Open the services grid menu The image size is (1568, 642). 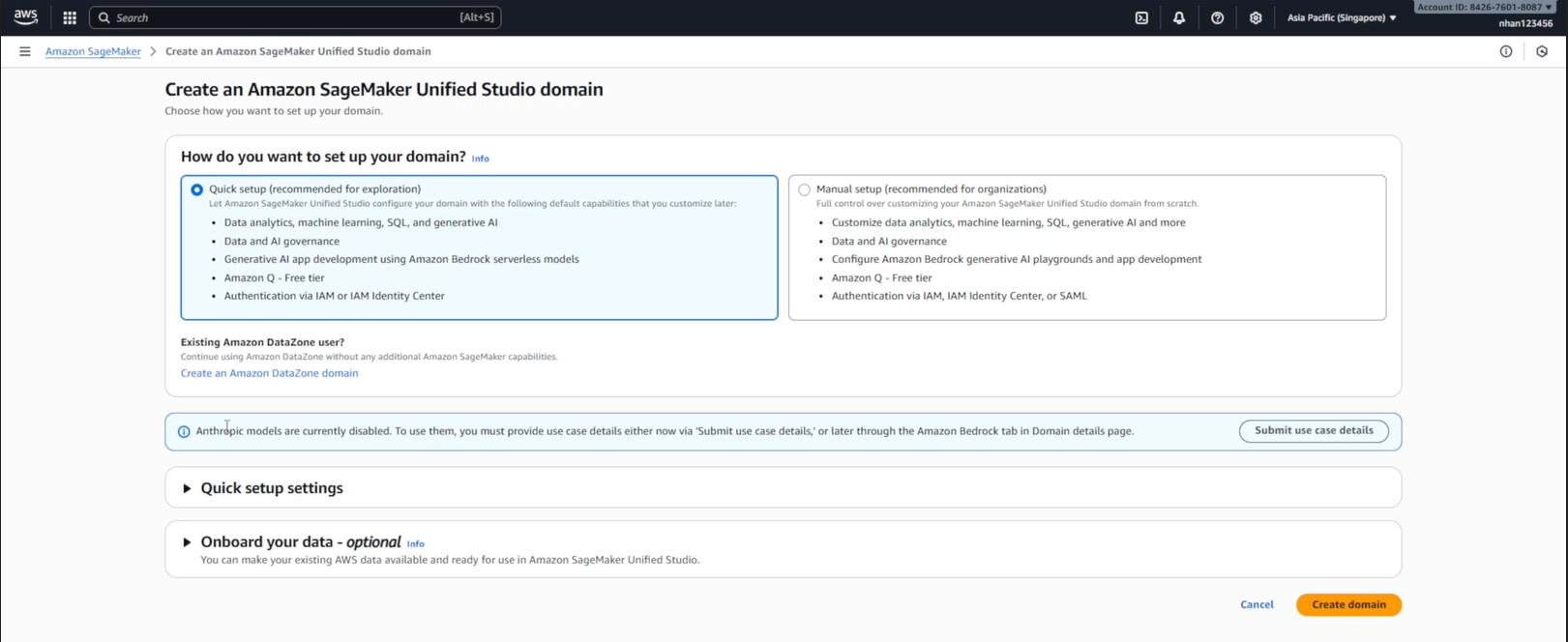pos(70,17)
